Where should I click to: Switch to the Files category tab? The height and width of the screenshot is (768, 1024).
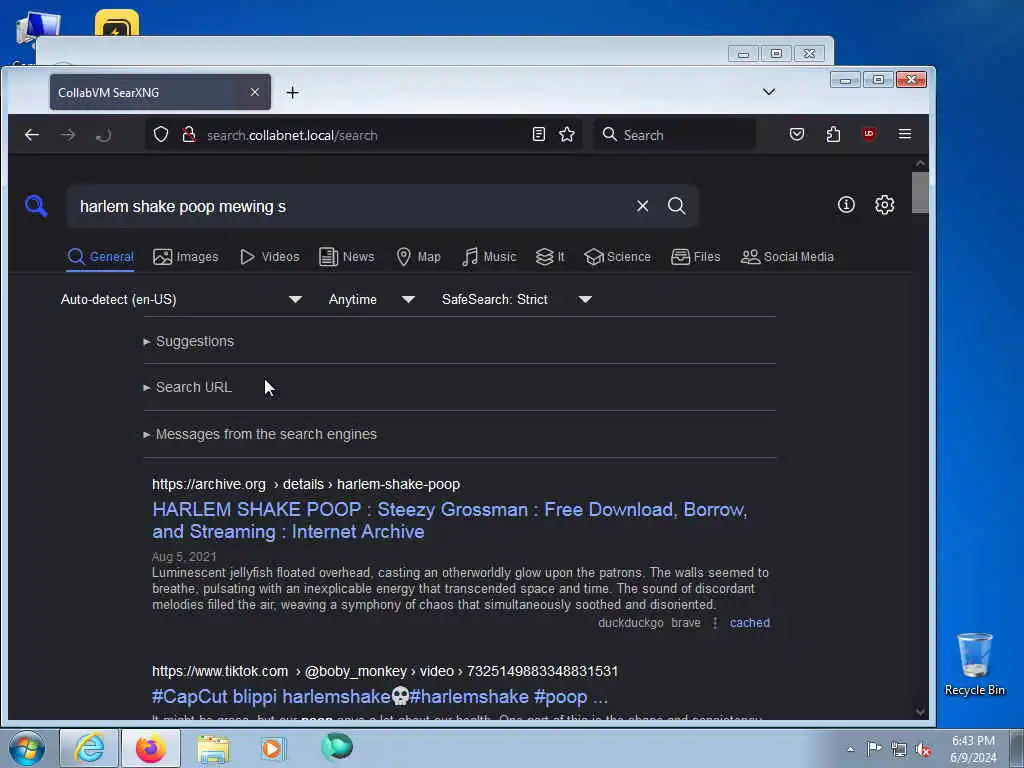click(696, 257)
